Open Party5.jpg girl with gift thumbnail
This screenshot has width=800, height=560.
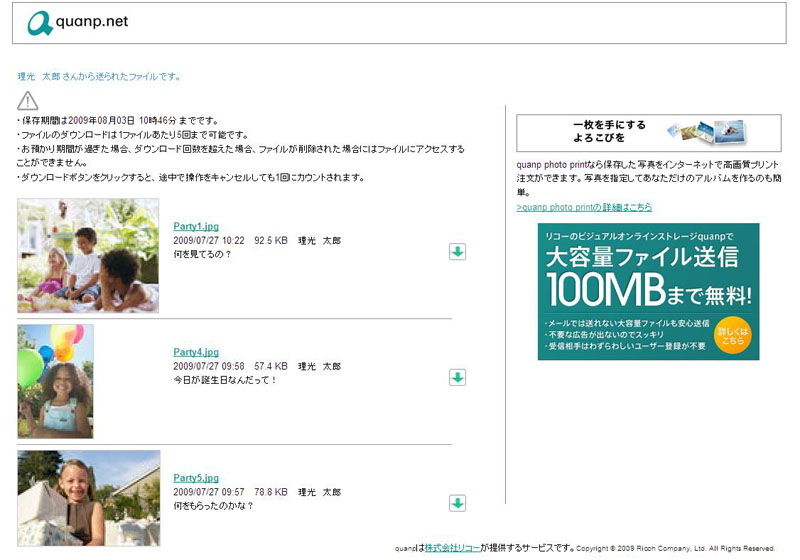(89, 498)
